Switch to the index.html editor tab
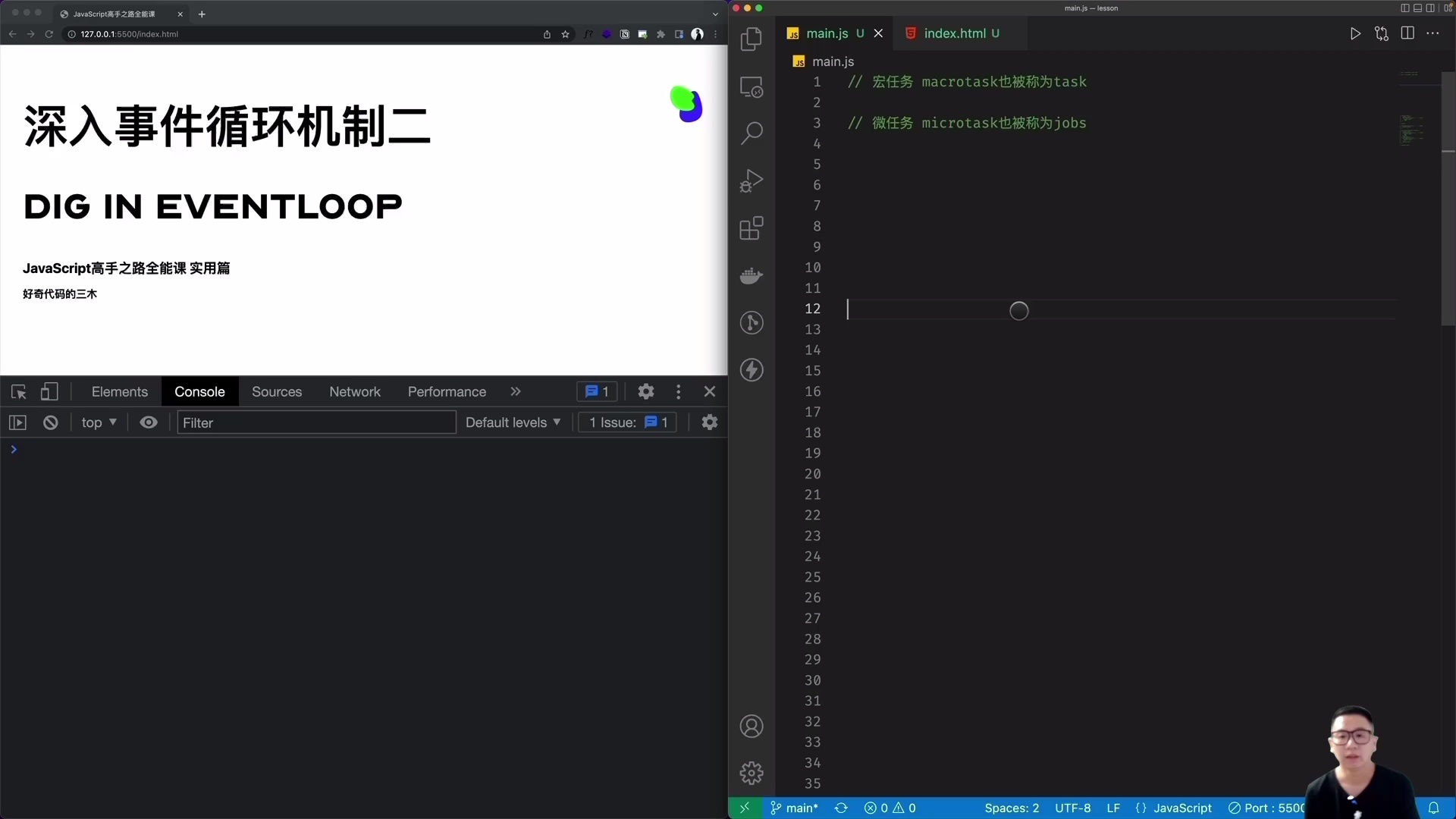The image size is (1456, 819). pos(959,33)
